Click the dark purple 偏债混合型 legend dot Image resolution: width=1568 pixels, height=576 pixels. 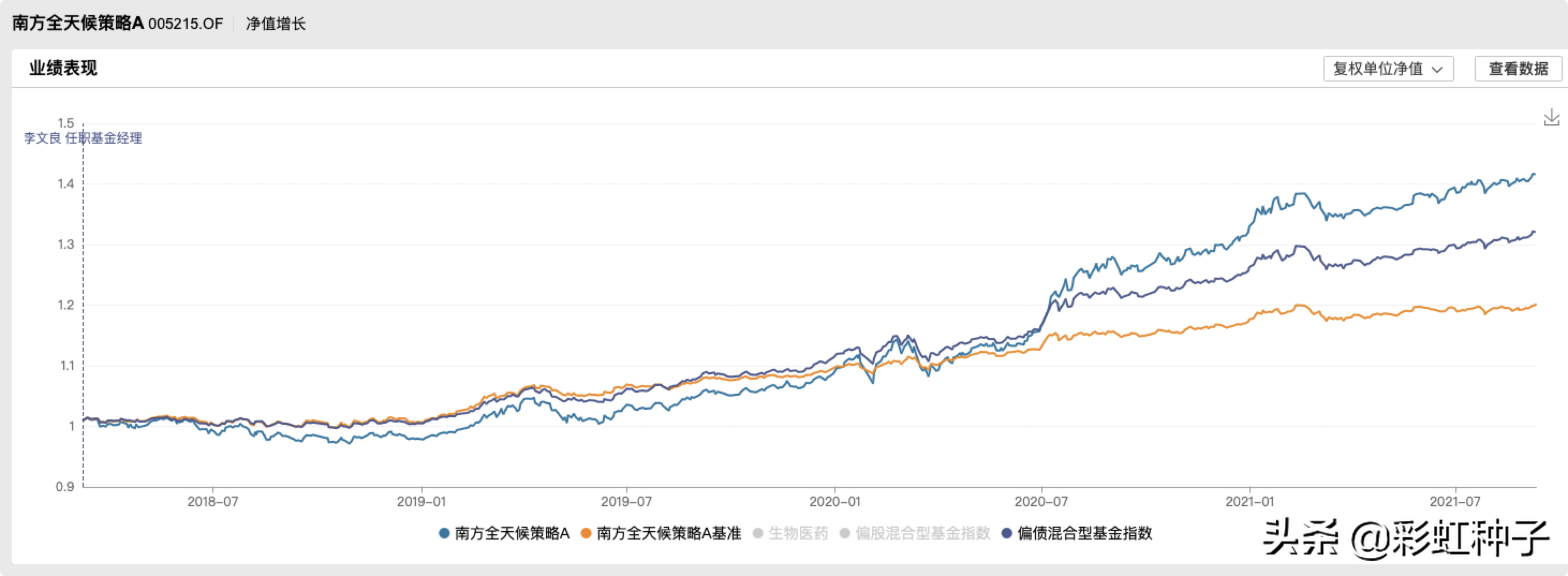coord(1007,534)
